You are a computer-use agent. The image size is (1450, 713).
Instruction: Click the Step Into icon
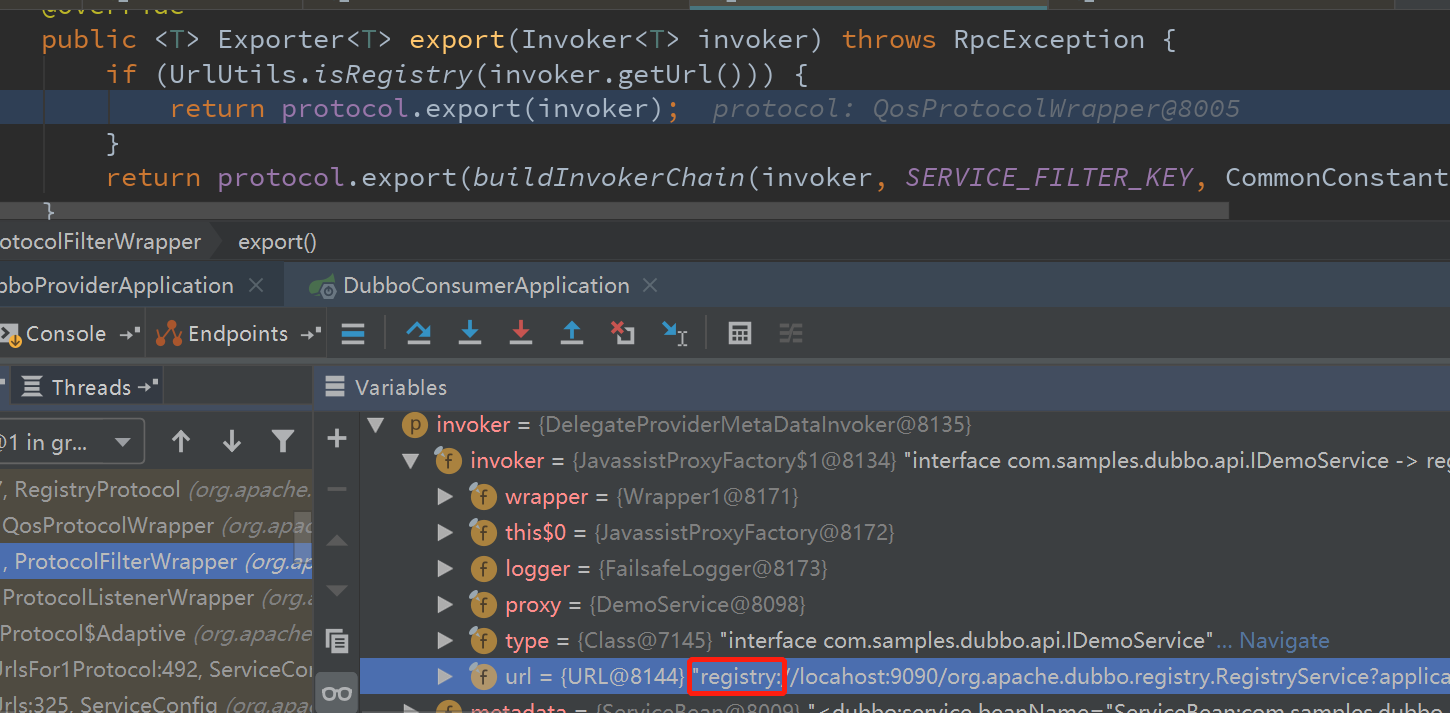point(470,334)
